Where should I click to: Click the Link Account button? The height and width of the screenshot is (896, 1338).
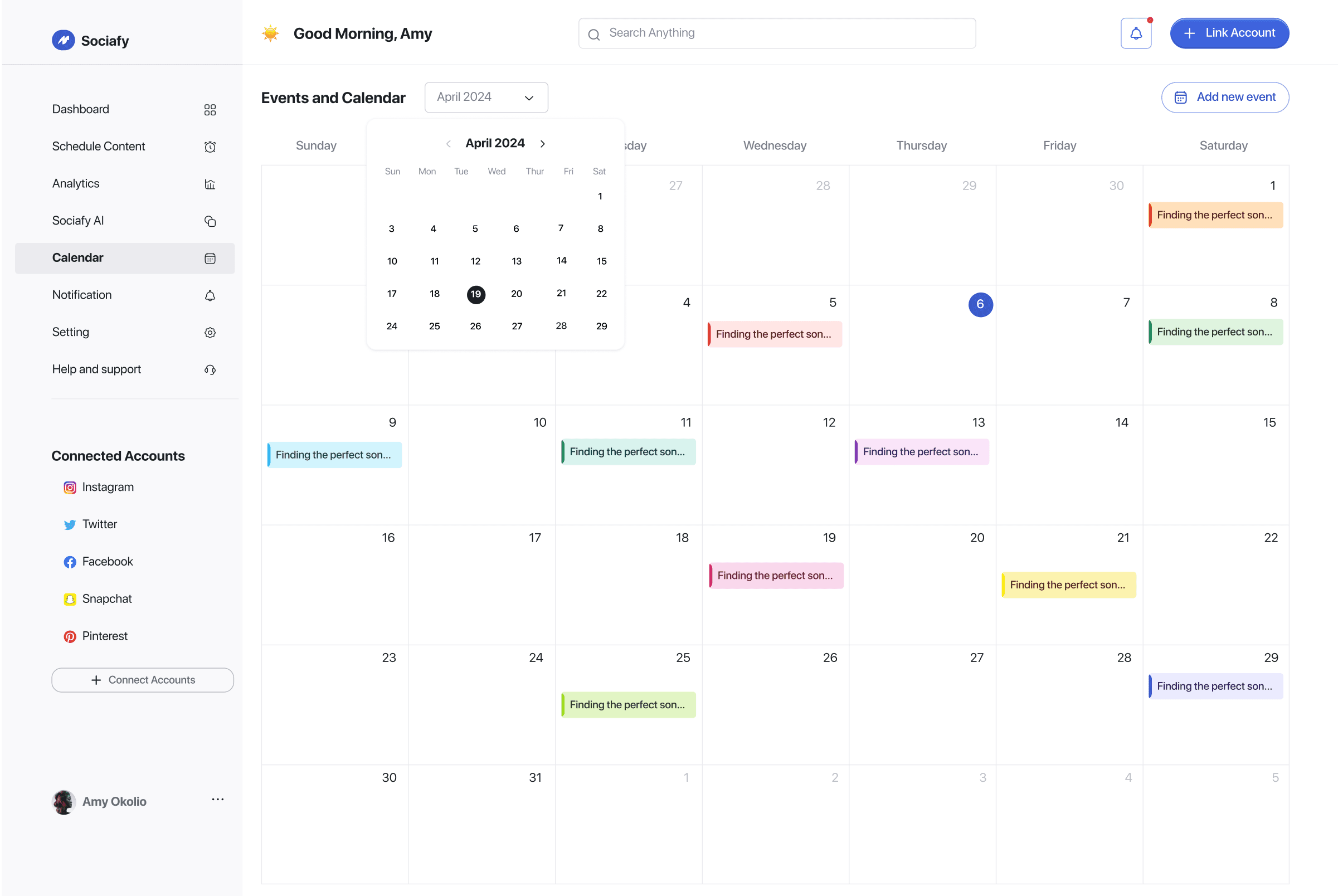click(1229, 33)
